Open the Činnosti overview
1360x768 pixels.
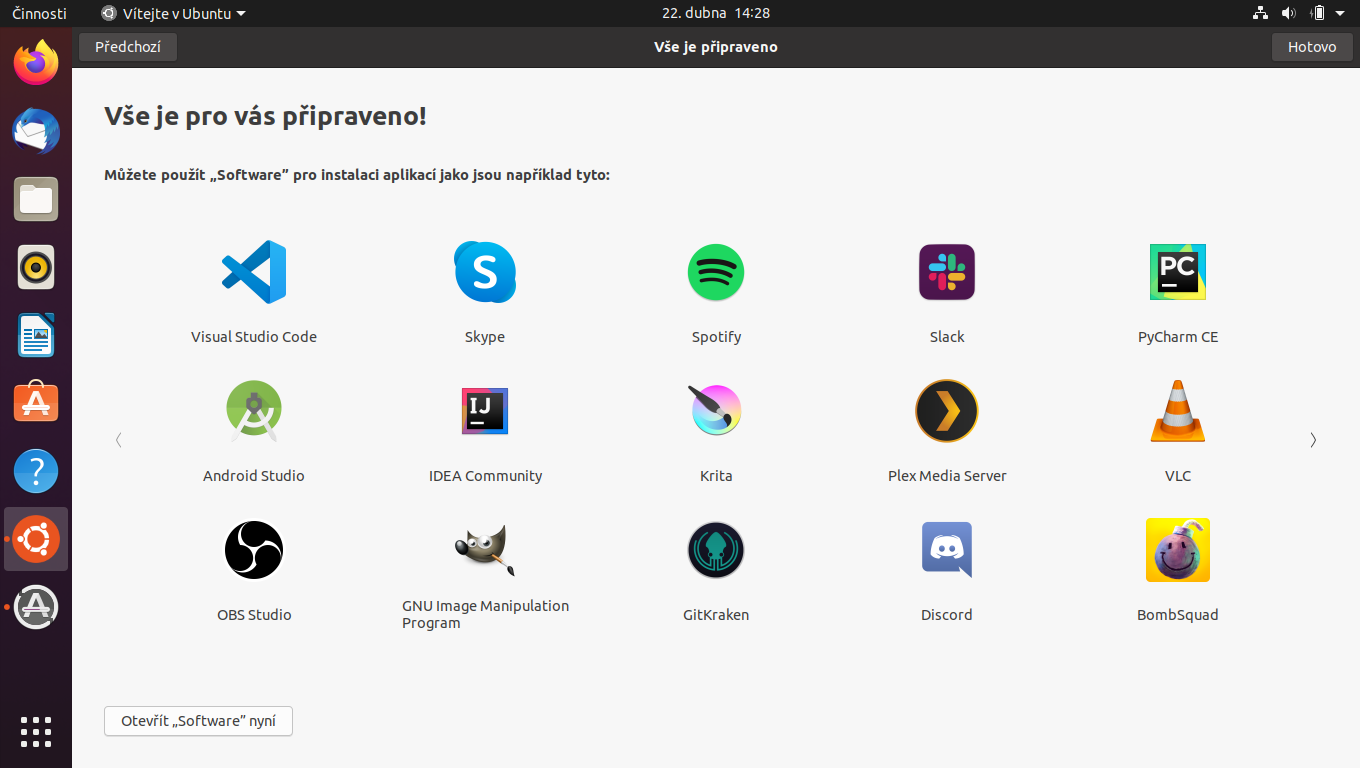(39, 13)
